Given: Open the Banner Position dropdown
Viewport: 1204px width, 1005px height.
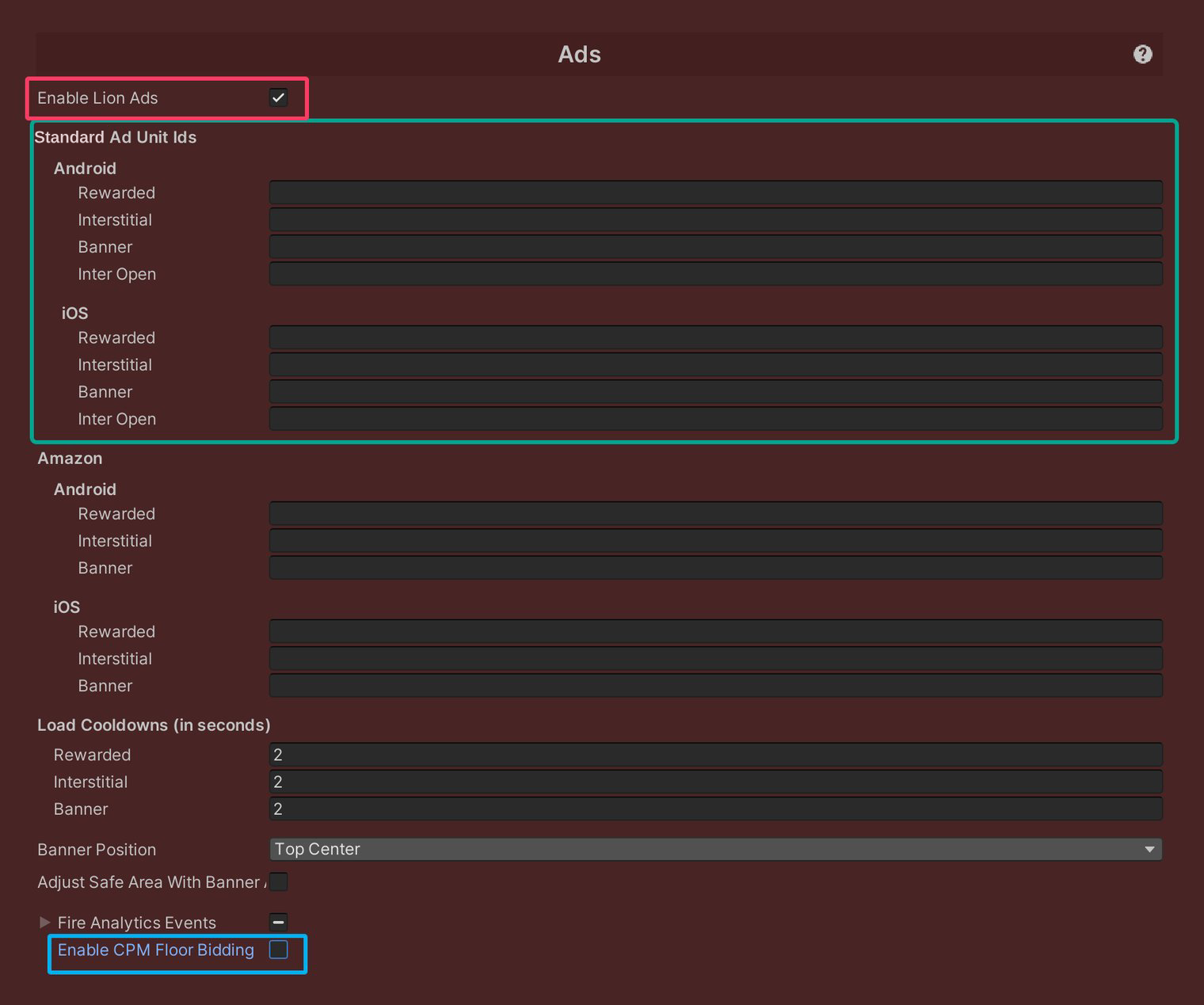Looking at the screenshot, I should click(x=714, y=849).
